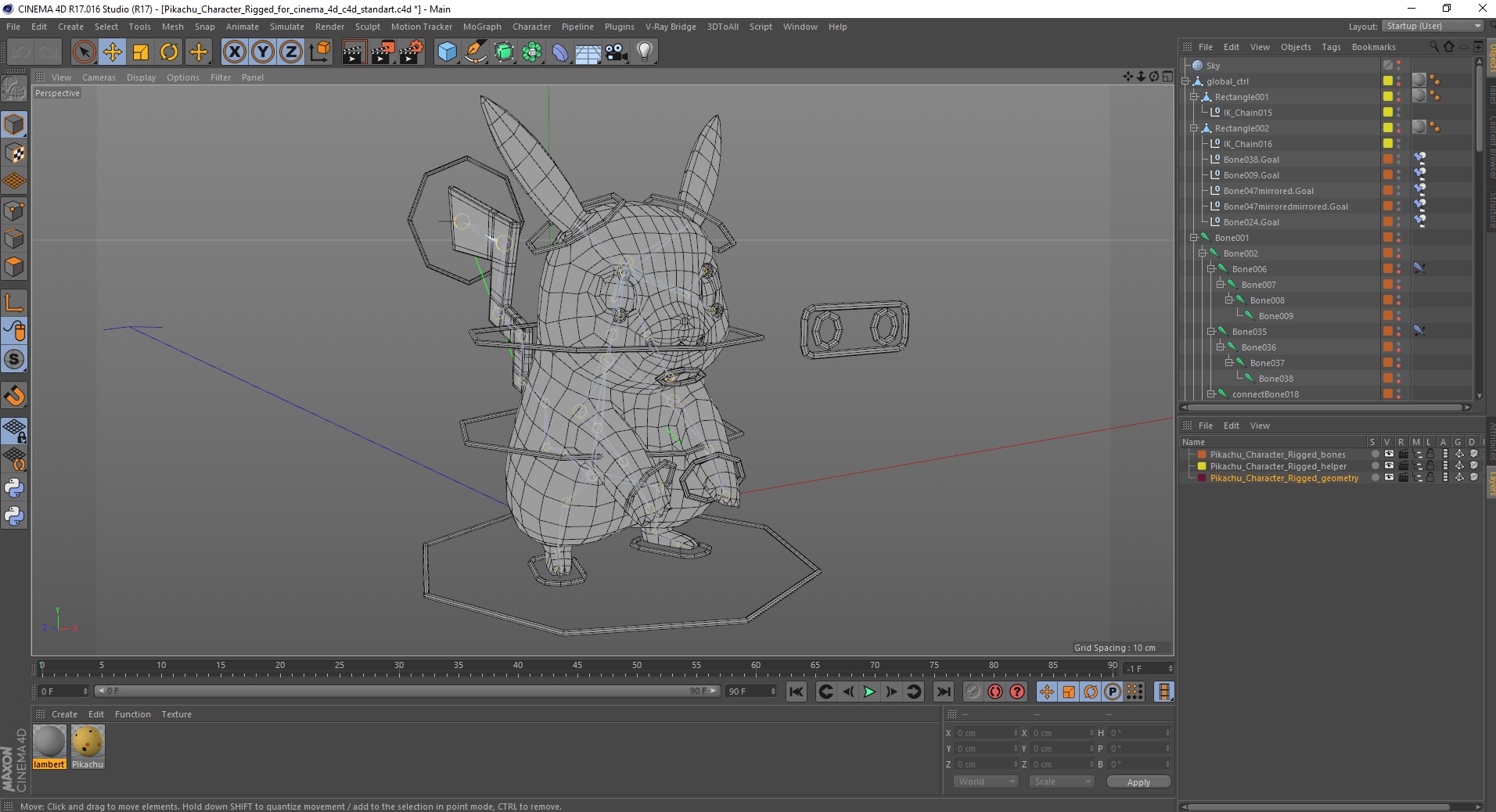
Task: Click the Render View clapperboard icon
Action: [354, 52]
